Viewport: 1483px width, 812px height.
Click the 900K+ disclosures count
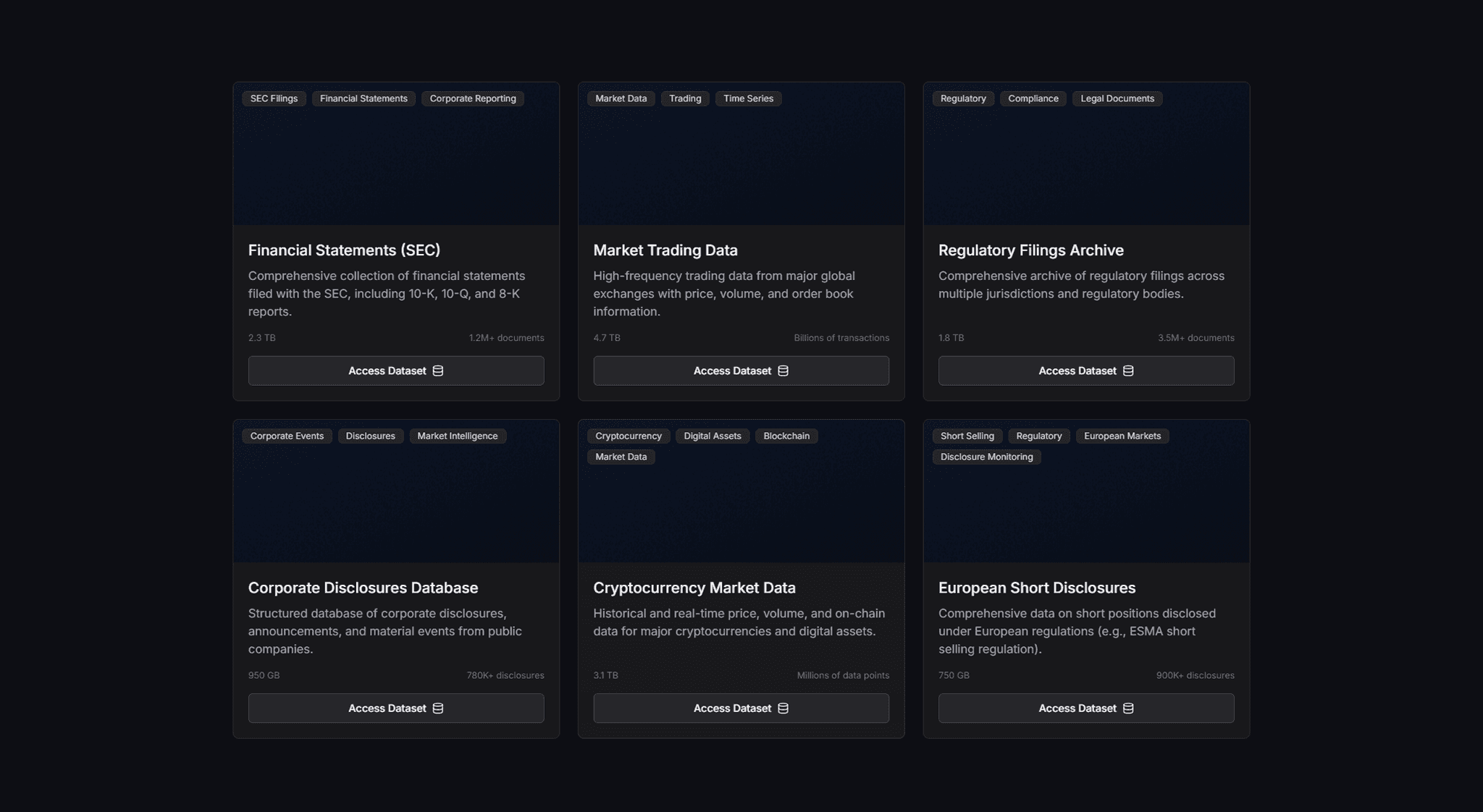coord(1196,675)
